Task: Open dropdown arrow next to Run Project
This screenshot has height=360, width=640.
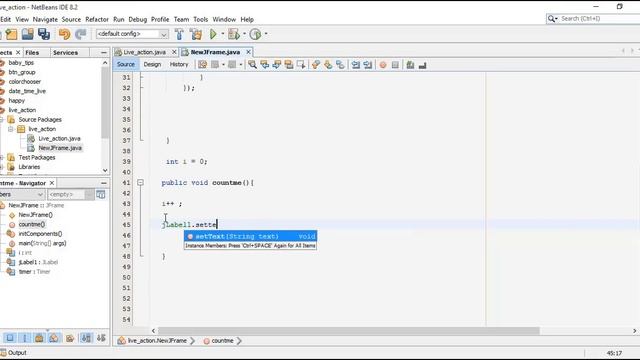Action: coord(222,34)
